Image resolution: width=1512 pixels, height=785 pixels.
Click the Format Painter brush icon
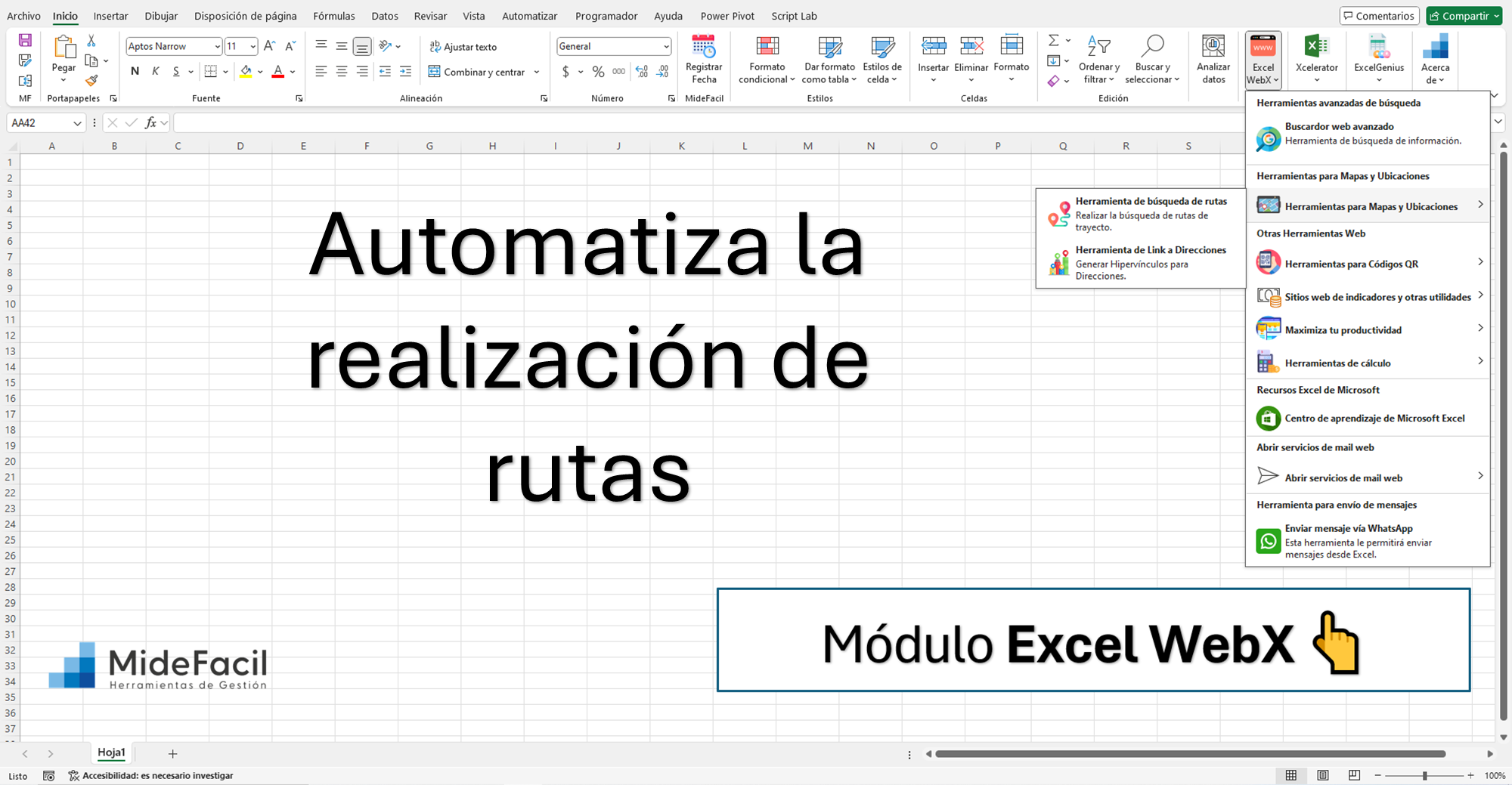coord(91,80)
